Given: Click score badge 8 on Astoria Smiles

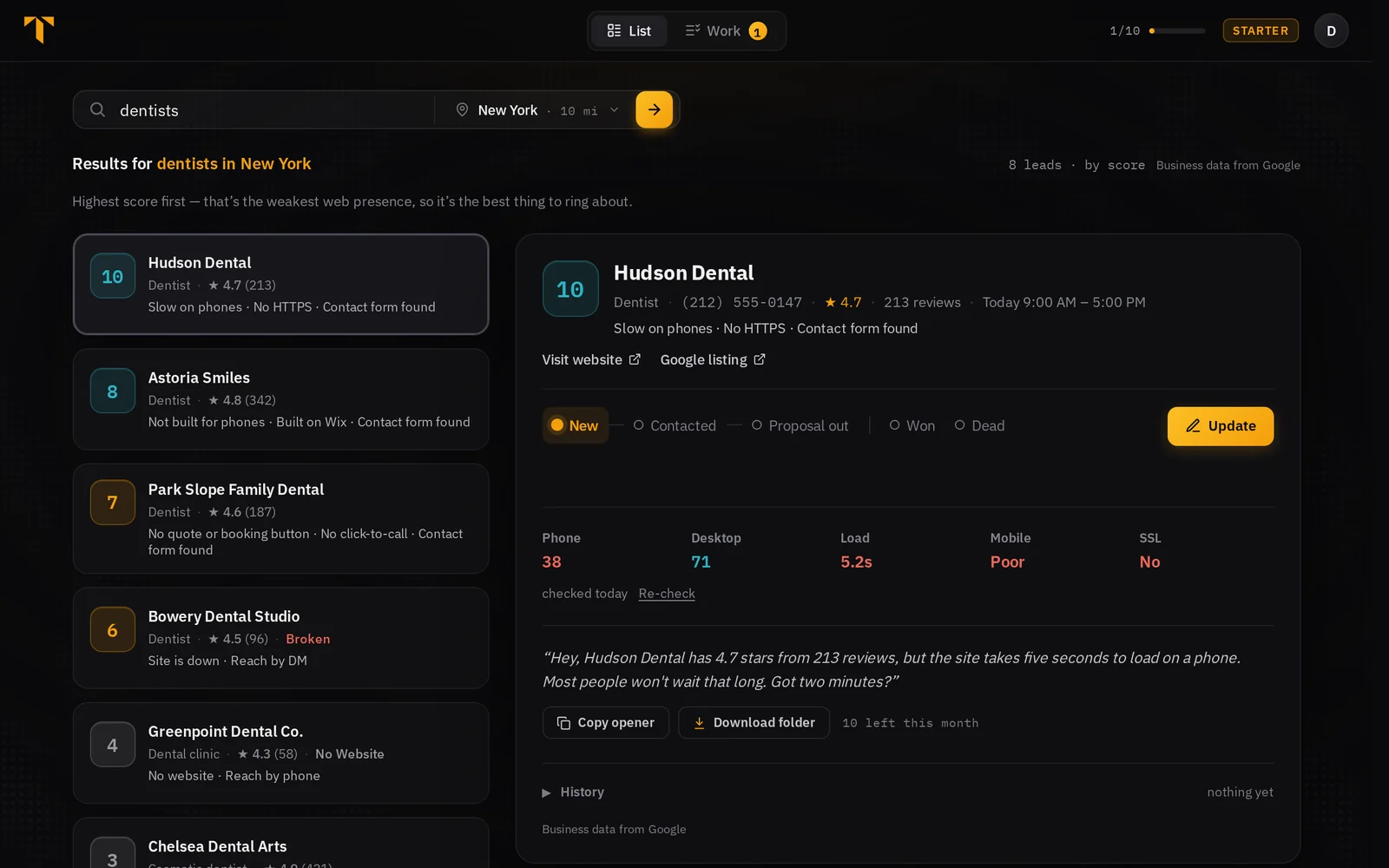Looking at the screenshot, I should 113,391.
